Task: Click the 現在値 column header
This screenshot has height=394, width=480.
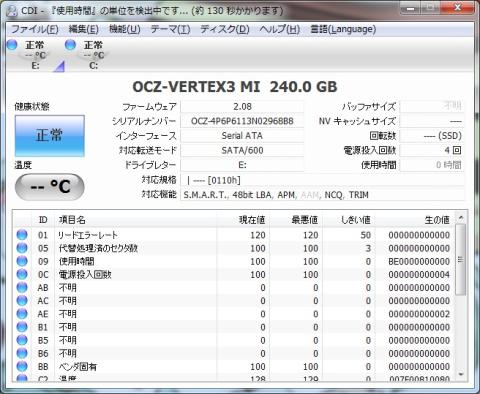Action: (243, 220)
